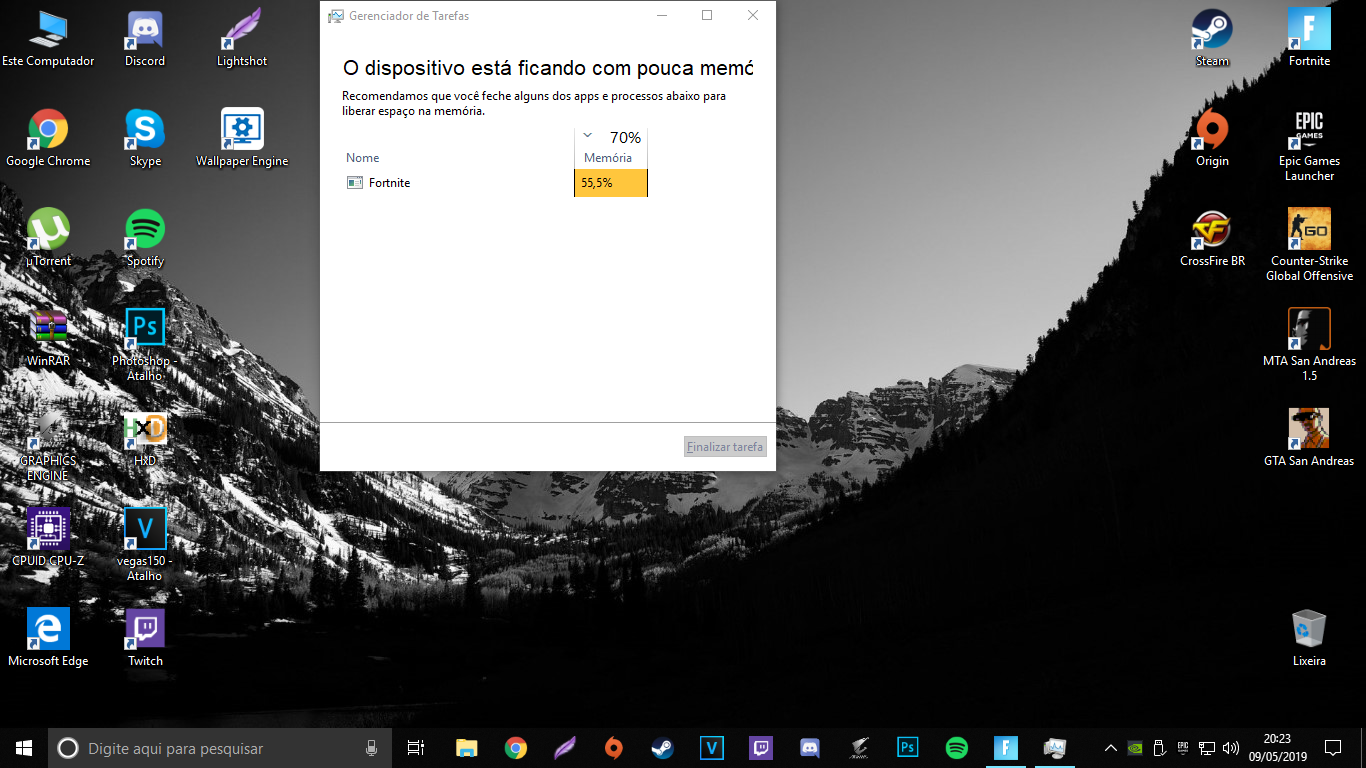Open the volume control in the tray

[x=1231, y=748]
